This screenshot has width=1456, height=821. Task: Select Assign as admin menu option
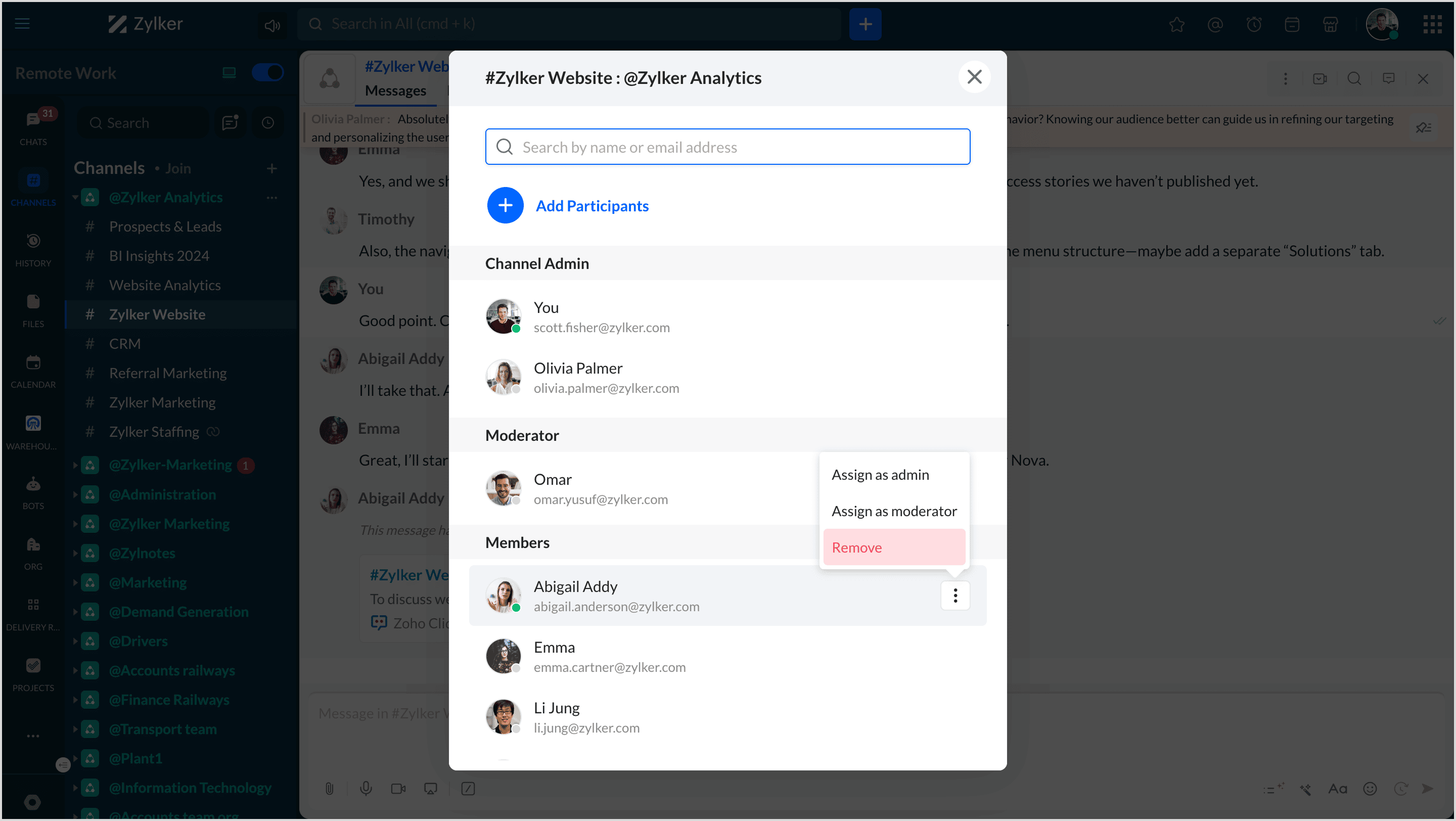(880, 475)
